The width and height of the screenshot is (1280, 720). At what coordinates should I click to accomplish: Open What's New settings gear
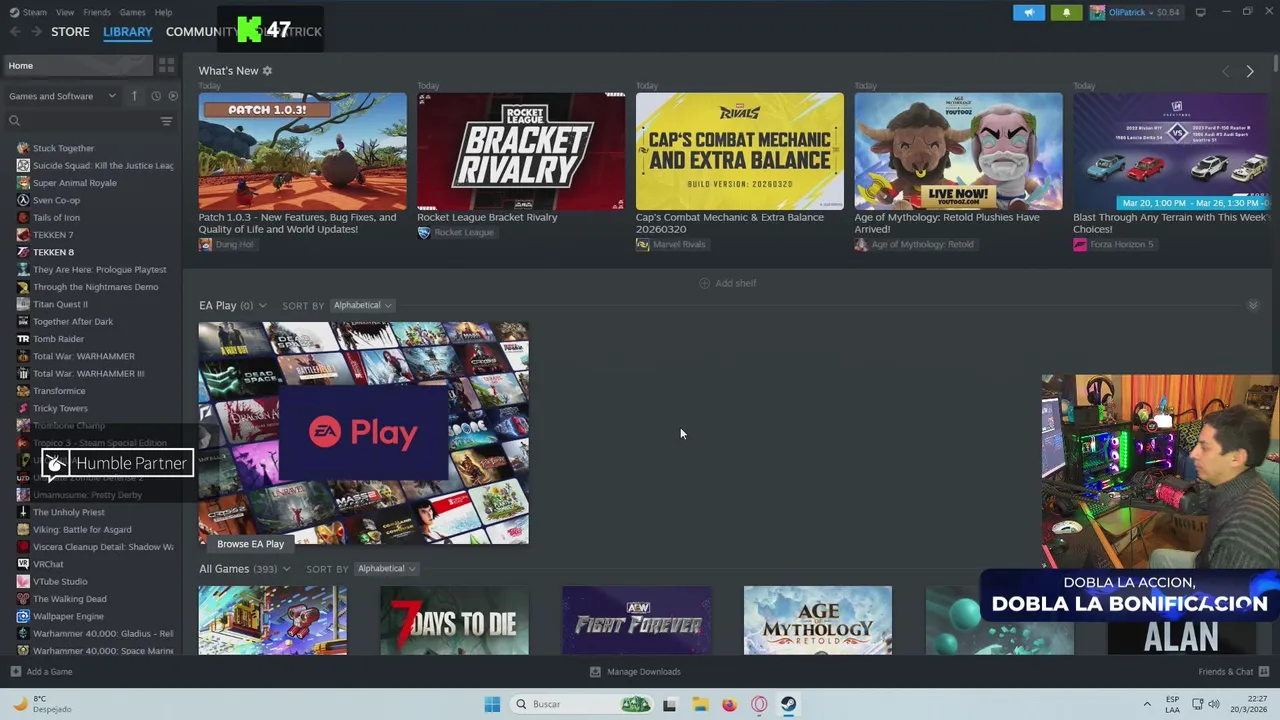[267, 71]
